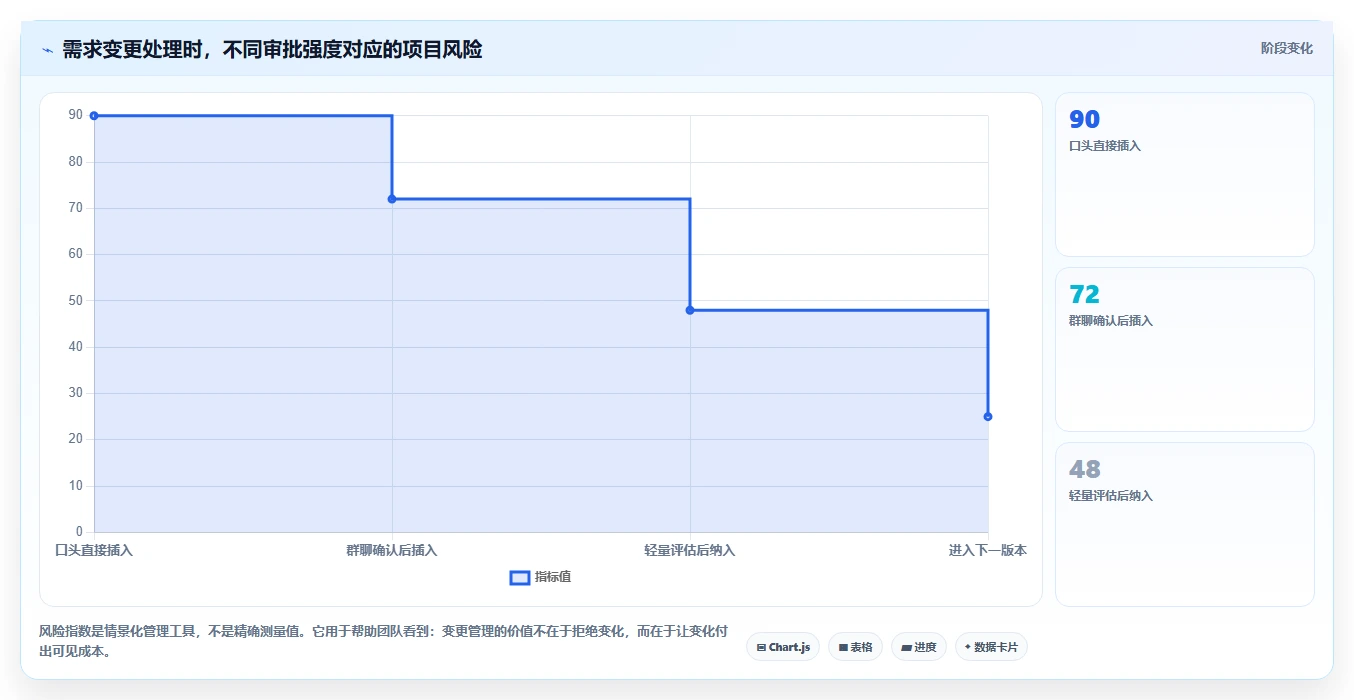Viewport: 1354px width, 700px height.
Task: Click x-axis label 轻量评估后纳入
Action: [690, 550]
